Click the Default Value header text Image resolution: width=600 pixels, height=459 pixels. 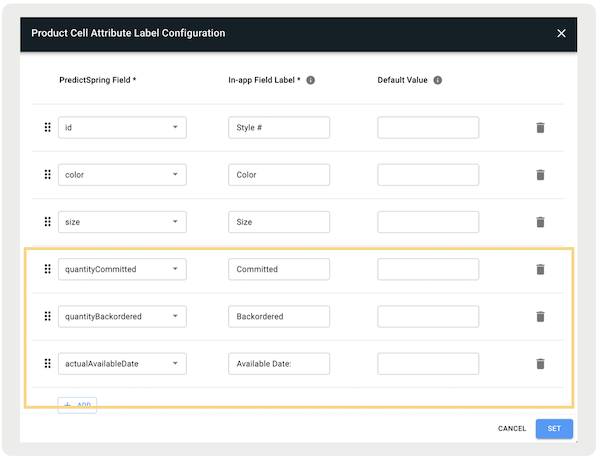tap(402, 80)
